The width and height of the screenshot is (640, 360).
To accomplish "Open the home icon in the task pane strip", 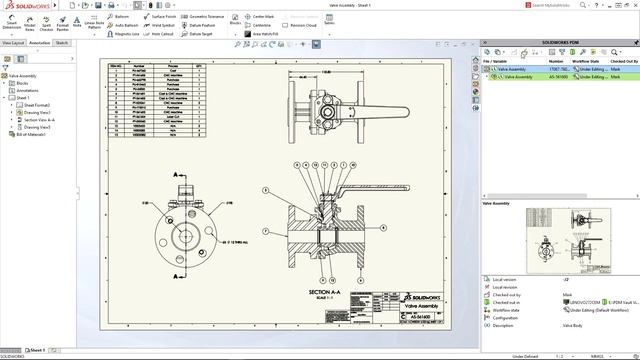I will 476,60.
